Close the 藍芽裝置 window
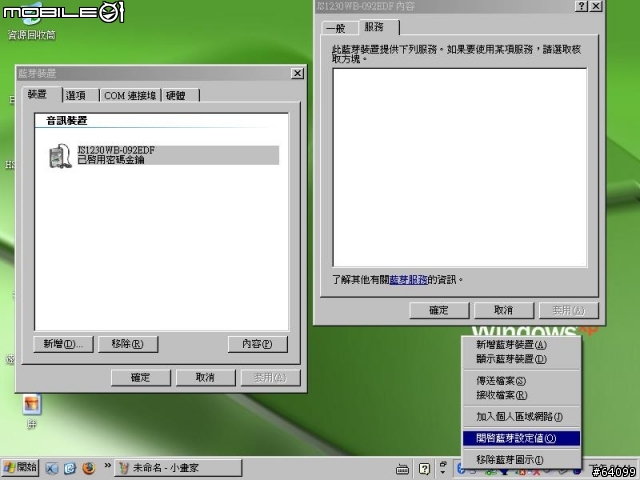The image size is (640, 480). 297,73
